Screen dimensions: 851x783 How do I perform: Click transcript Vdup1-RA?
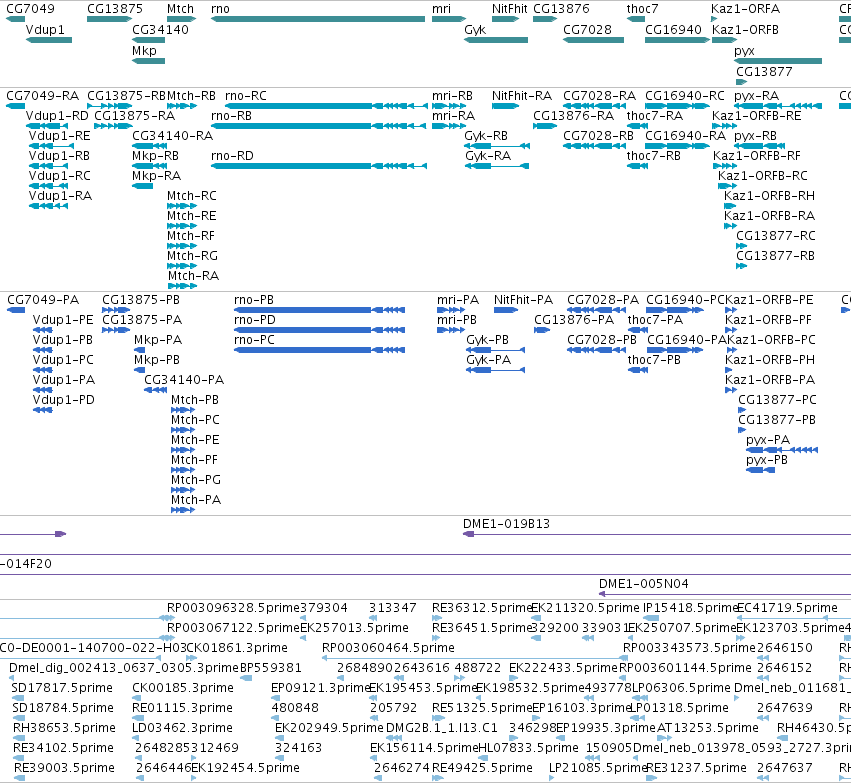pyautogui.click(x=48, y=206)
